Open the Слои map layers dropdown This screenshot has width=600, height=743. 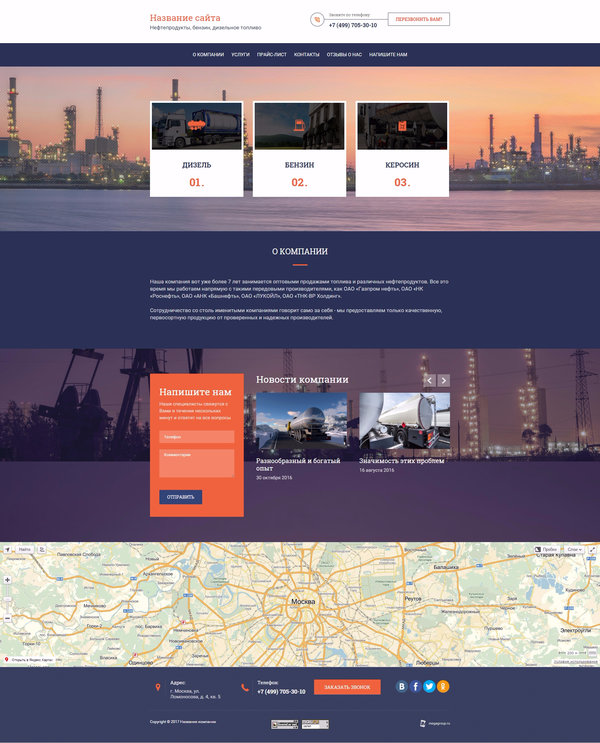click(574, 549)
